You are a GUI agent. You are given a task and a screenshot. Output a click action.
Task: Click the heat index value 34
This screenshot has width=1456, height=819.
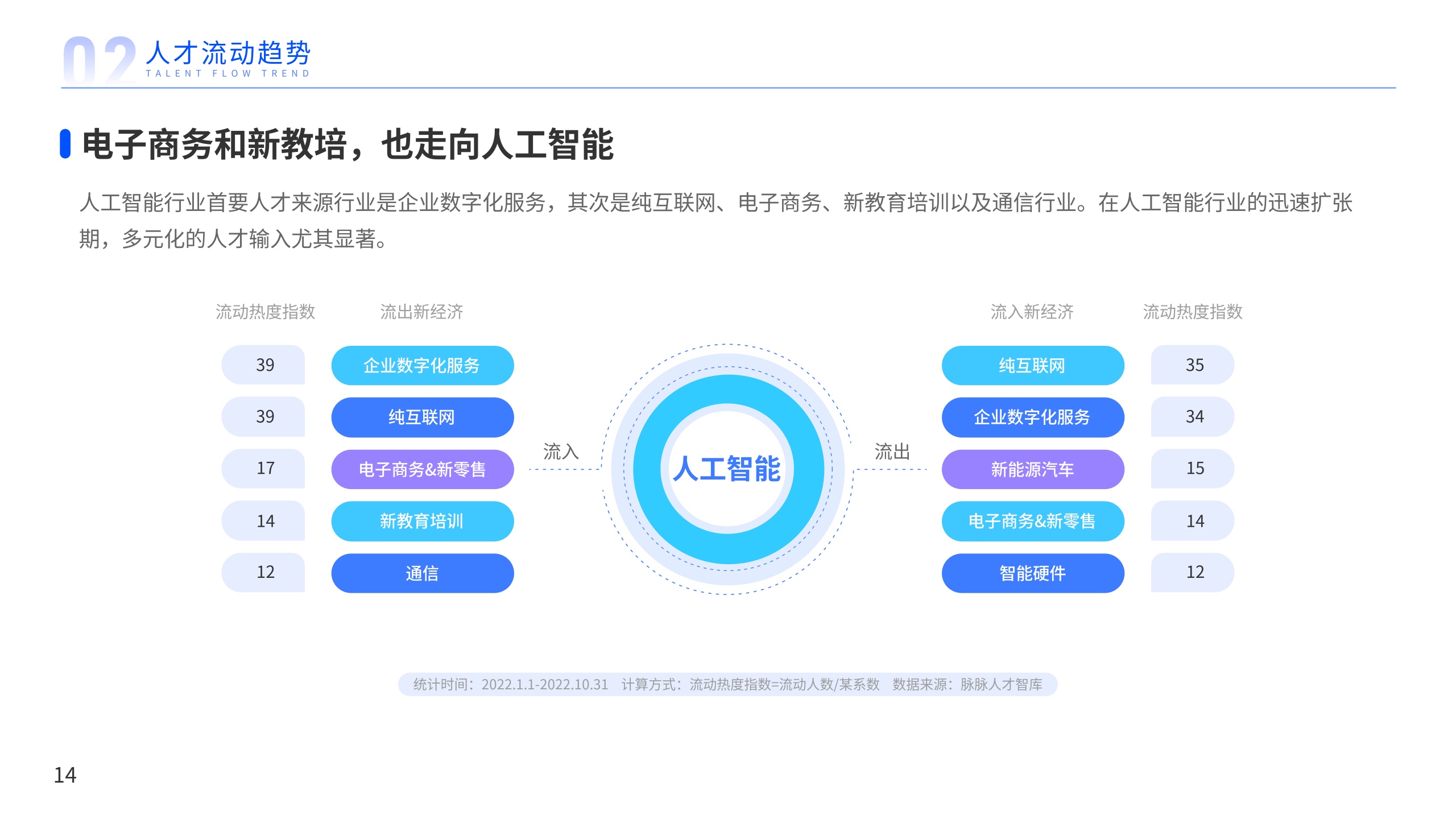click(x=1193, y=416)
